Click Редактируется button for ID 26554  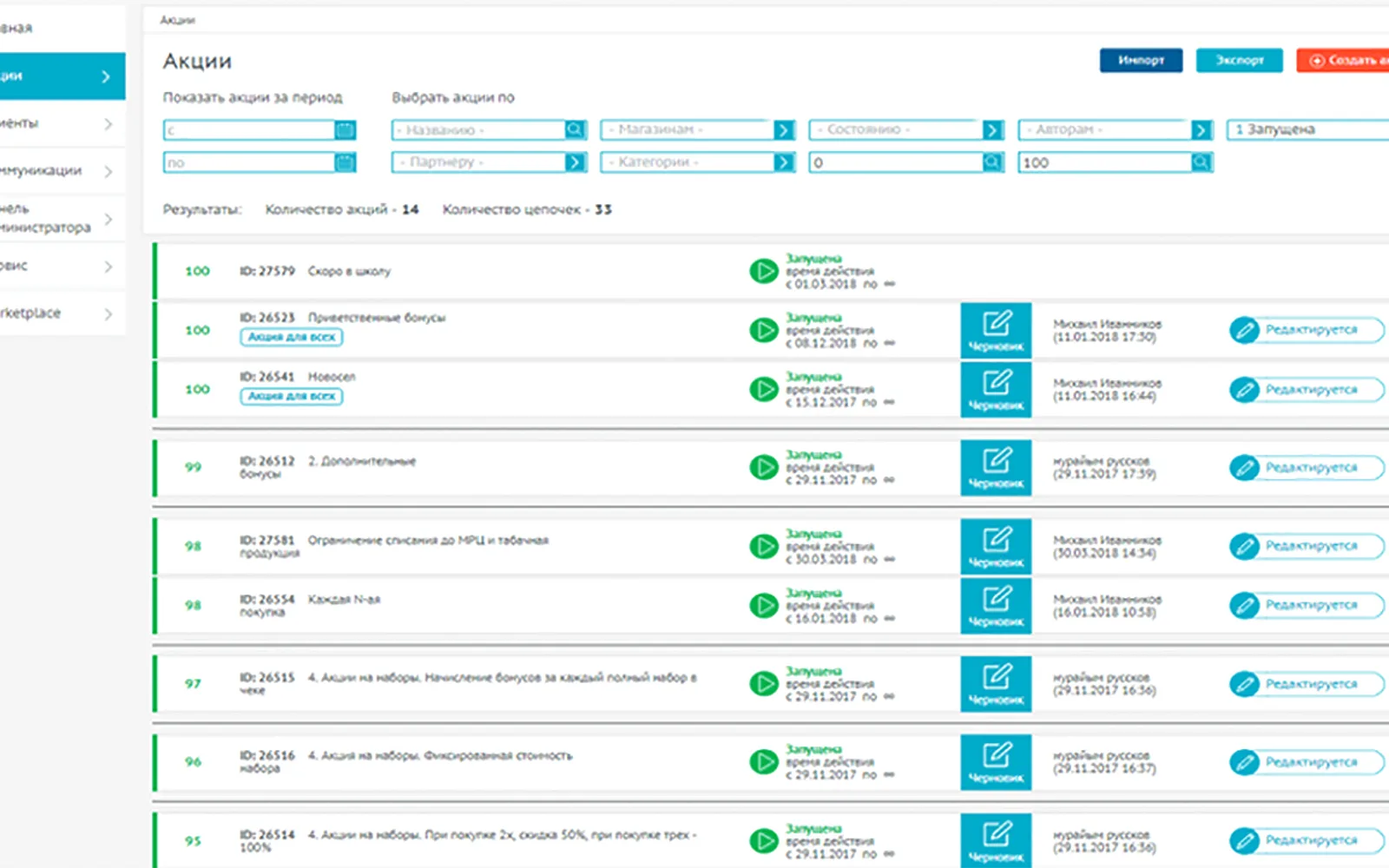click(1307, 605)
